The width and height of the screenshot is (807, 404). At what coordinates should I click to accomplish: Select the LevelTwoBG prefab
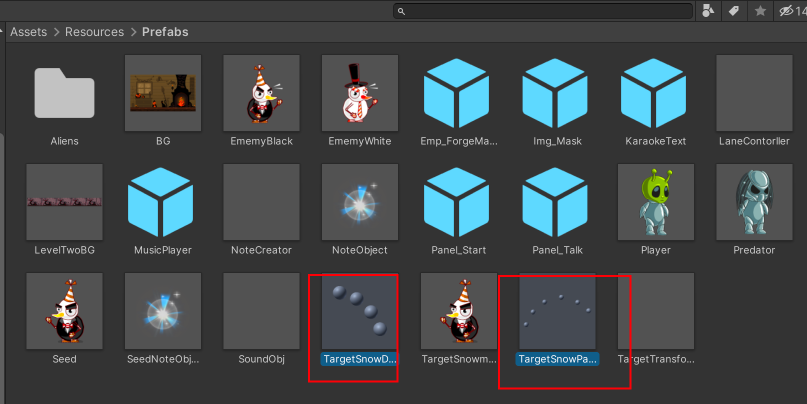click(64, 202)
